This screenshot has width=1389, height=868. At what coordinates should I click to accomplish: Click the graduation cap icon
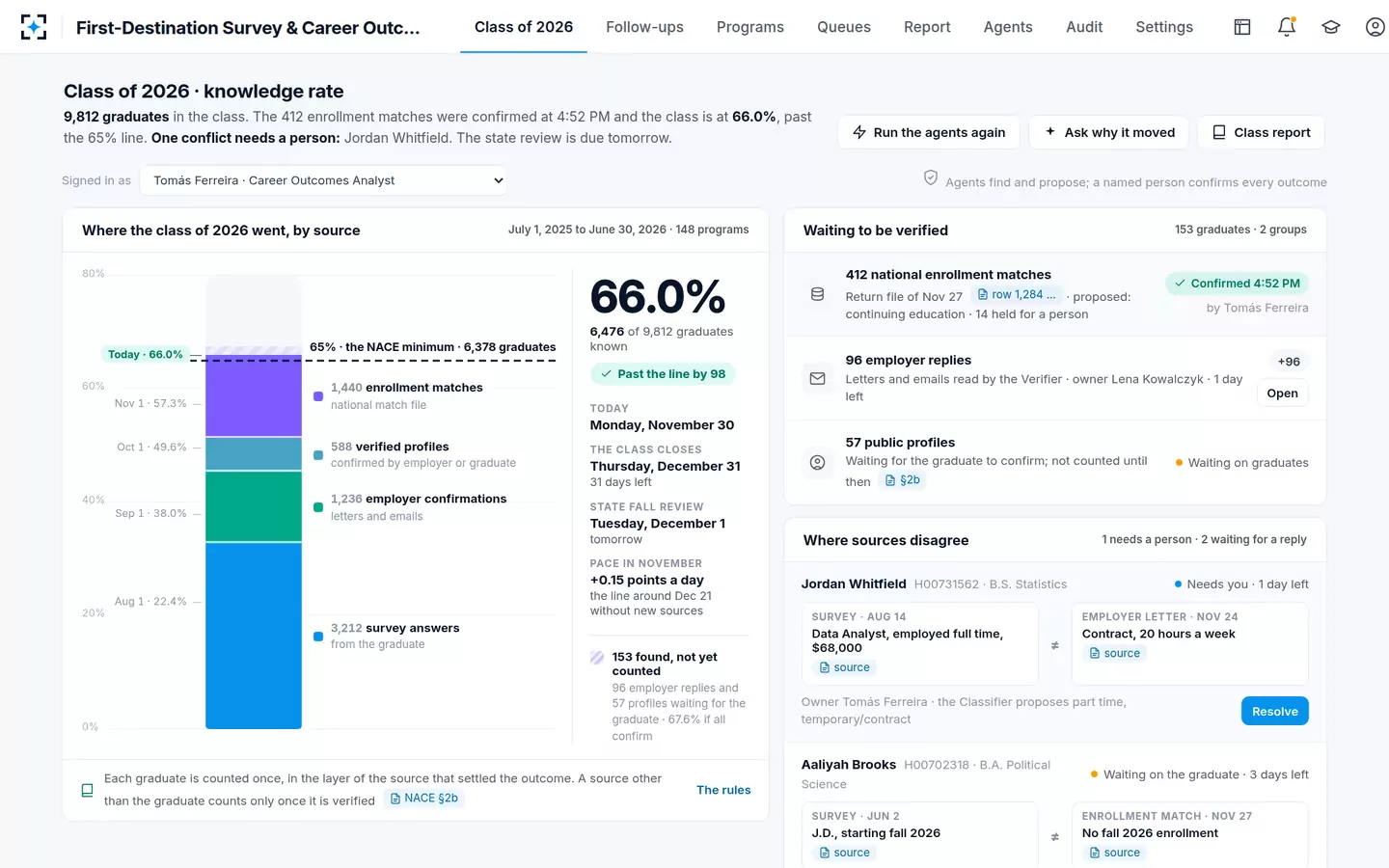[1331, 27]
